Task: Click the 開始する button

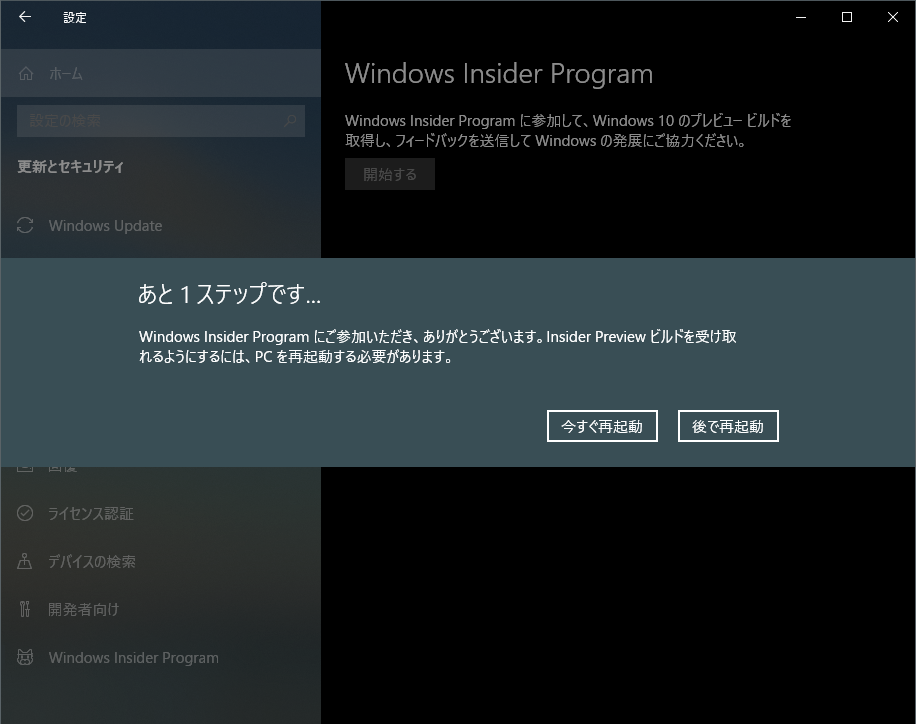Action: [x=389, y=173]
